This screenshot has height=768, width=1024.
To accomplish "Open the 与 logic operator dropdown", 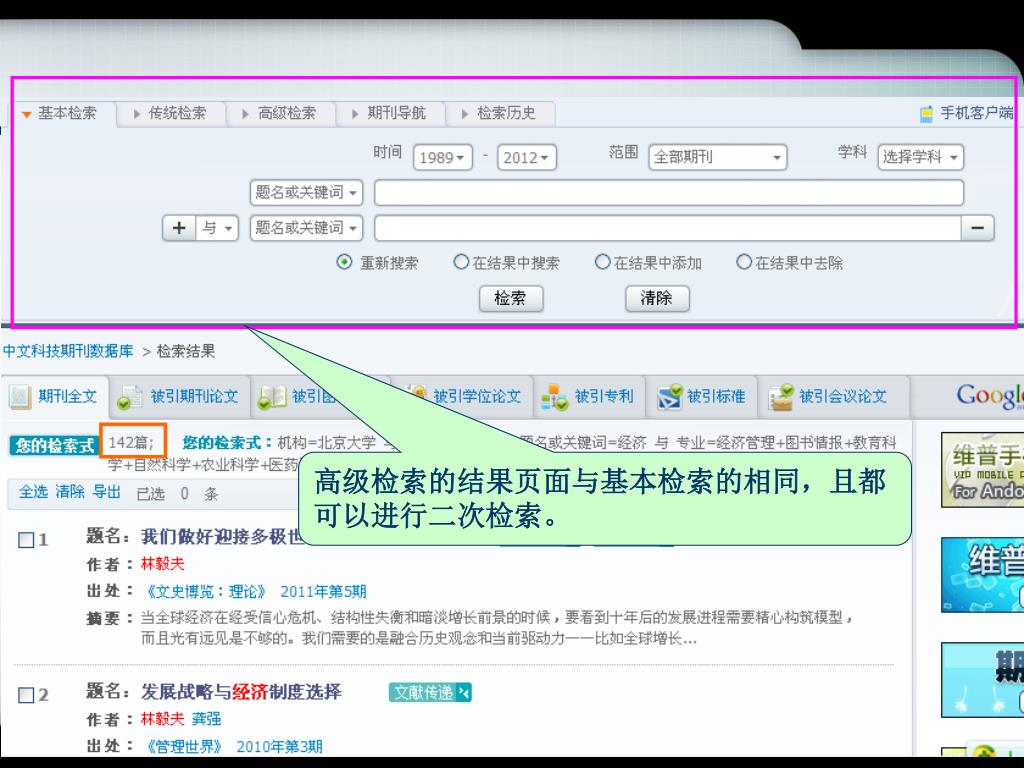I will pyautogui.click(x=217, y=228).
